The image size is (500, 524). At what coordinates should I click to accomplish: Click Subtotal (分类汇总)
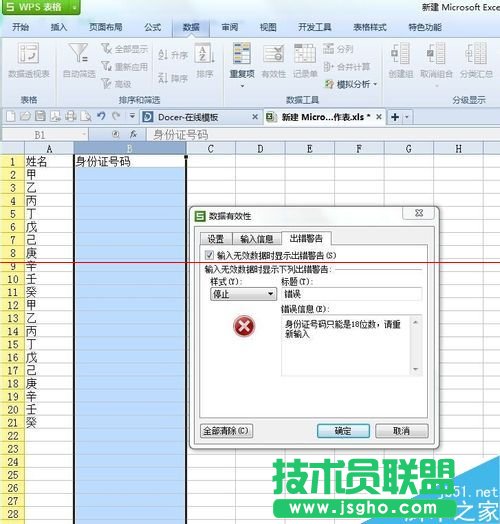click(476, 60)
